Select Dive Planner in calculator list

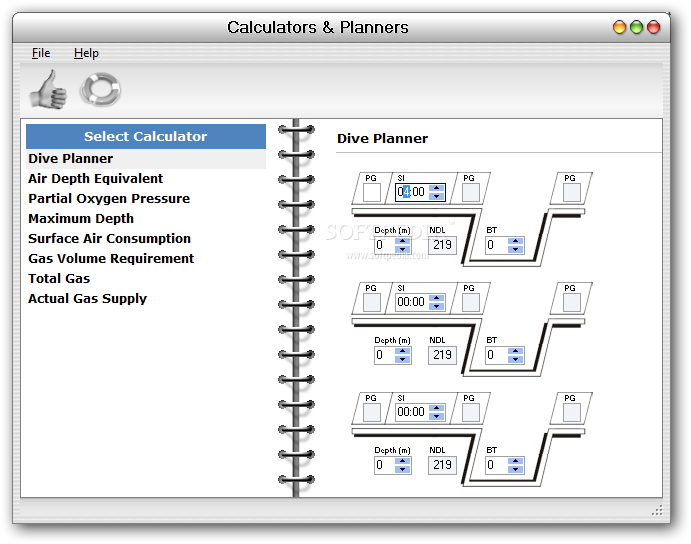click(146, 159)
